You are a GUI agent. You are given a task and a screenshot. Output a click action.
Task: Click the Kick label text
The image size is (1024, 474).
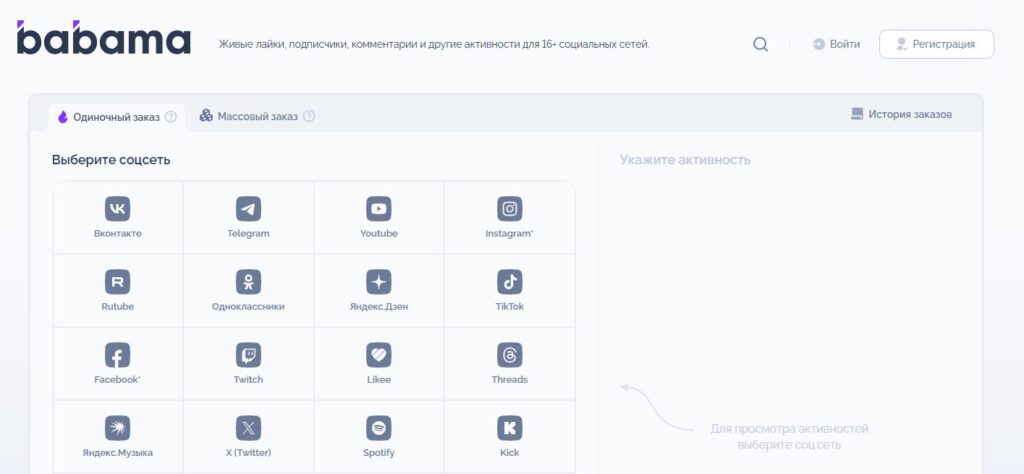tap(509, 453)
